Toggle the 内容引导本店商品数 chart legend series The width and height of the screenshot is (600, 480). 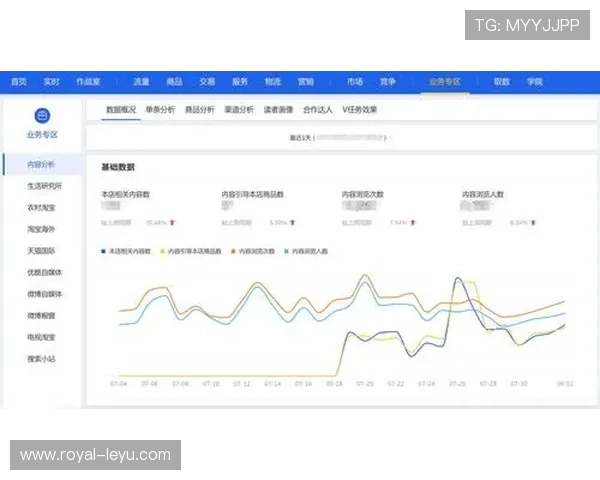(x=191, y=251)
